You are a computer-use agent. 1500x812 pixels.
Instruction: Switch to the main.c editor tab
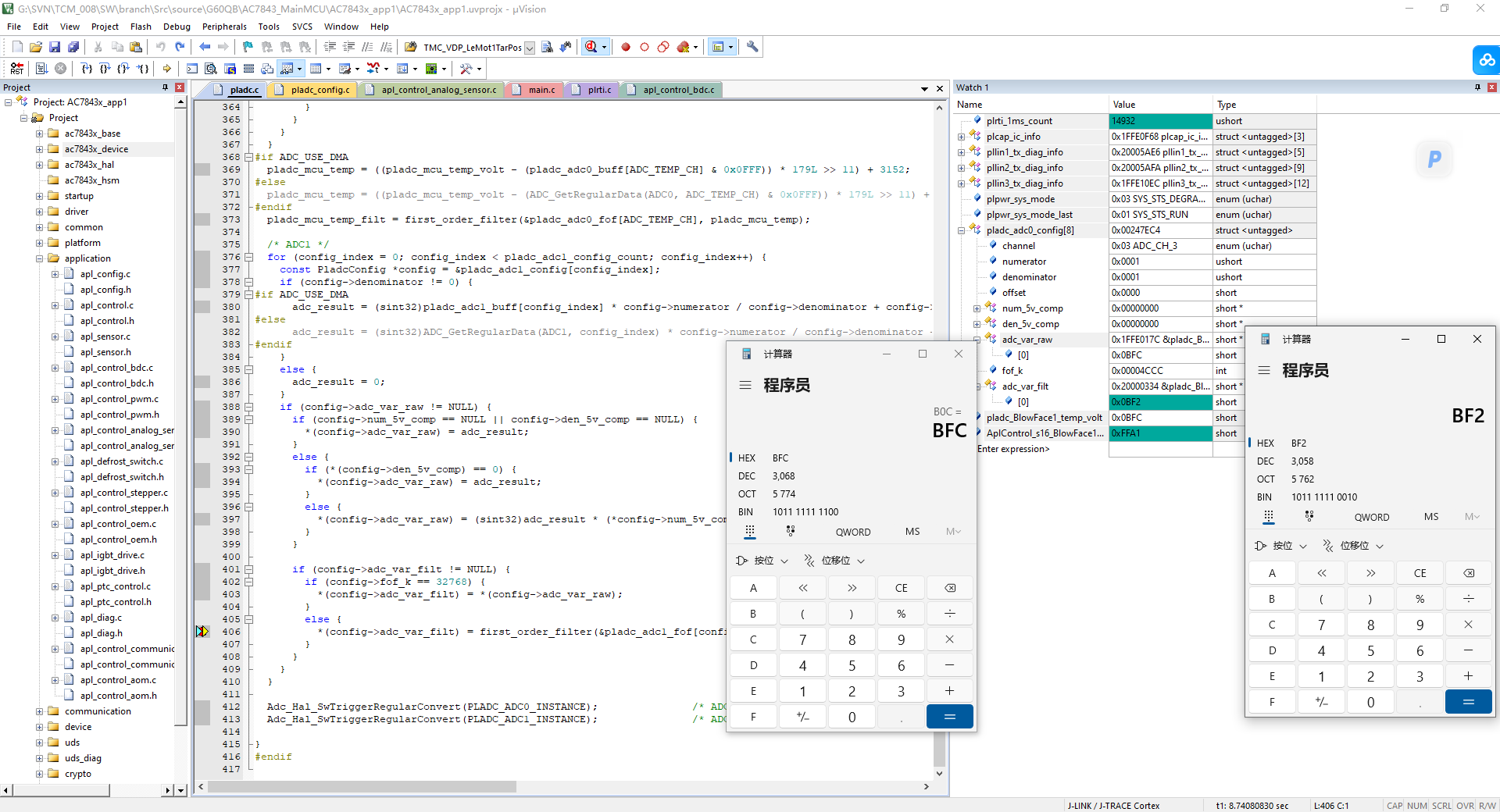(x=541, y=90)
